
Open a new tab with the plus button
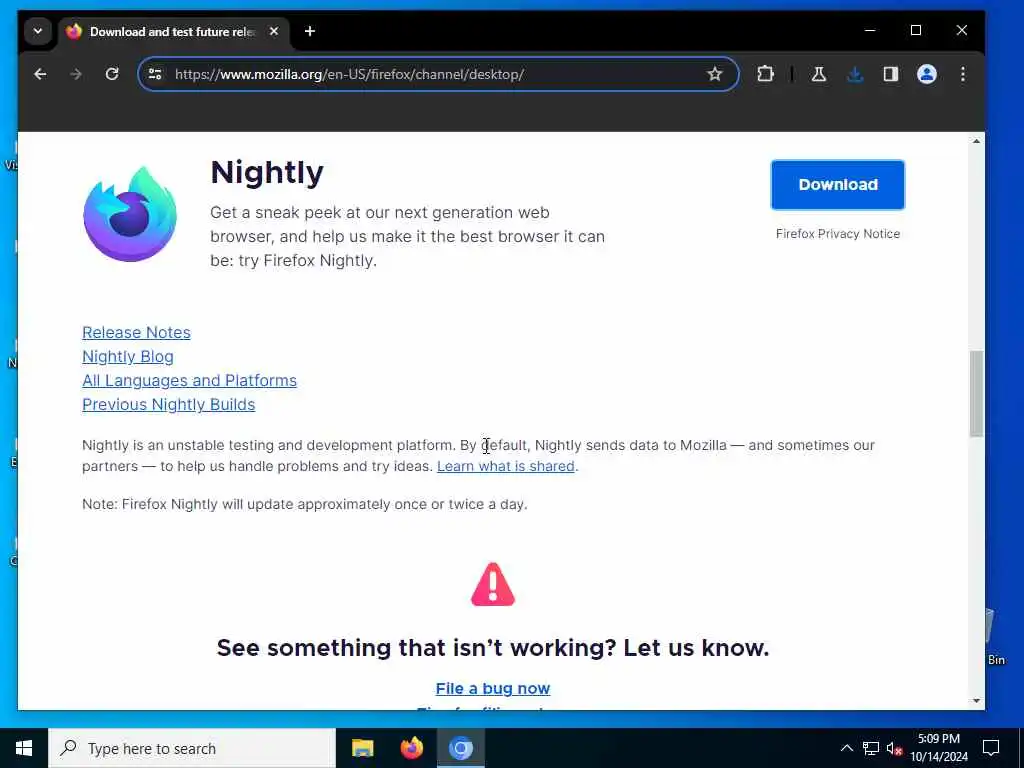click(x=310, y=31)
